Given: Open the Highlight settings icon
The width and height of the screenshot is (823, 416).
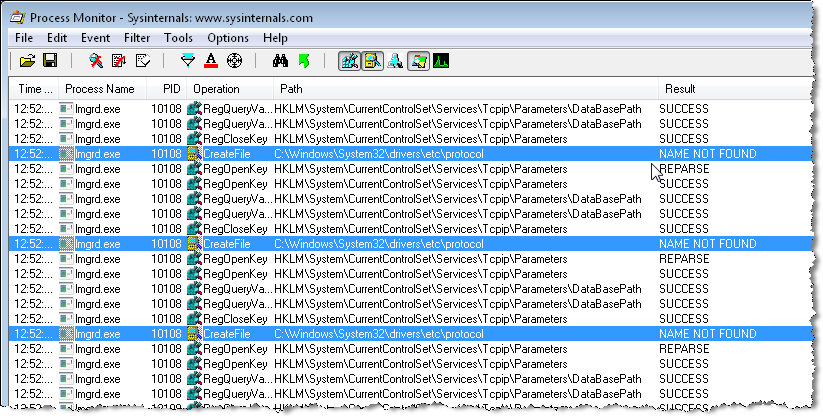Looking at the screenshot, I should tap(211, 61).
